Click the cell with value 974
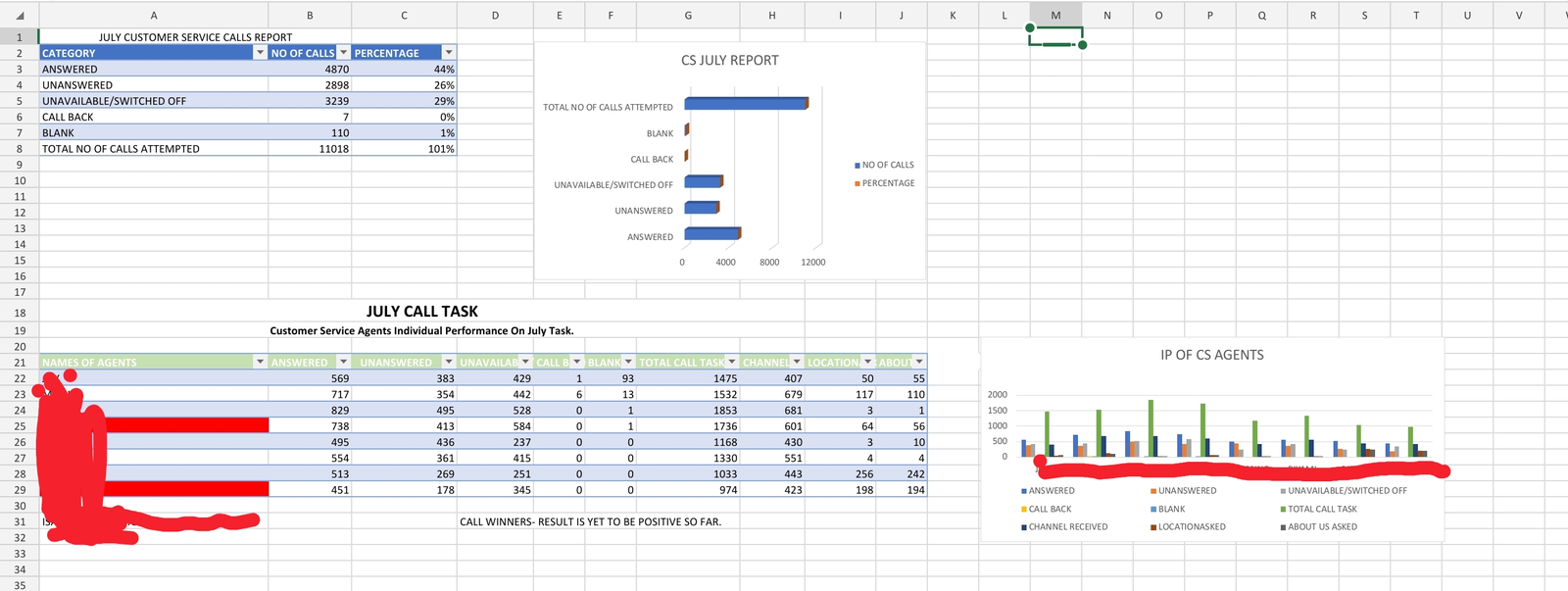 pos(688,490)
